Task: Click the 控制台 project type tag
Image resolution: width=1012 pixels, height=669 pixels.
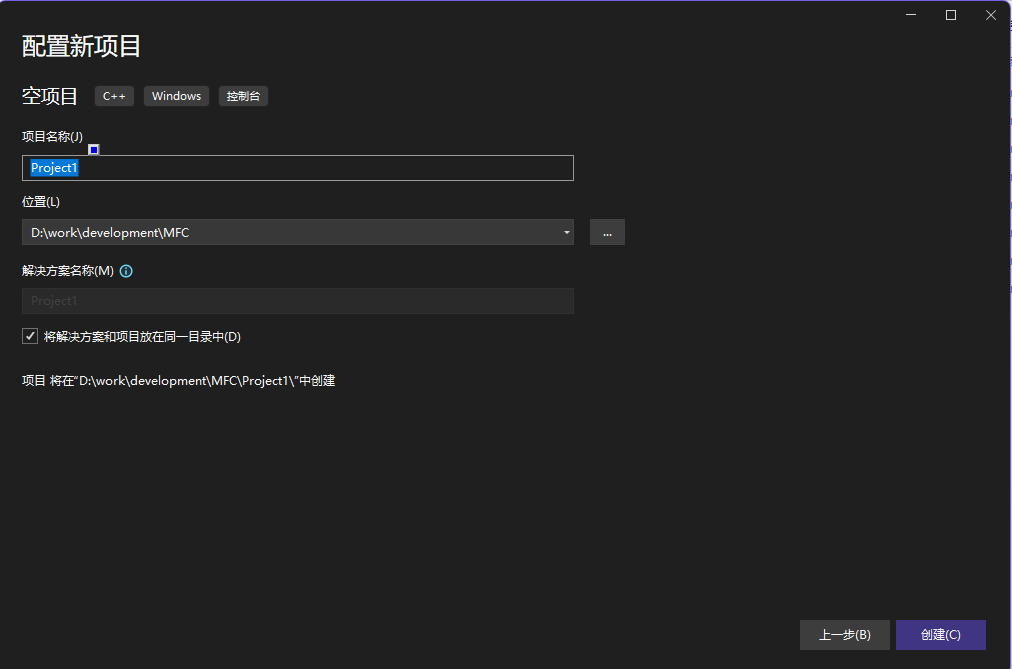Action: click(x=243, y=96)
